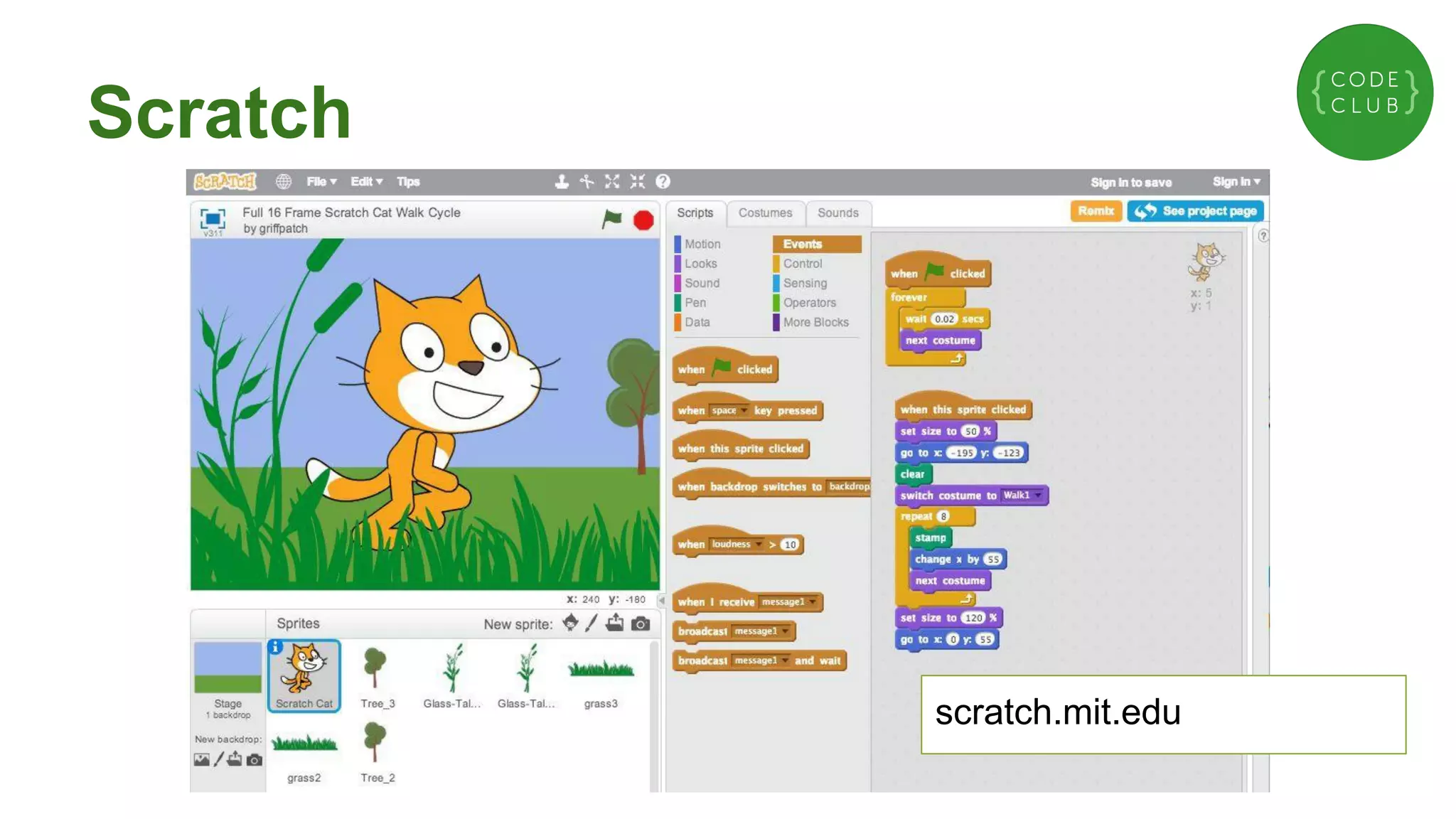Upload sprite from file icon
The image size is (1456, 819).
coord(615,623)
